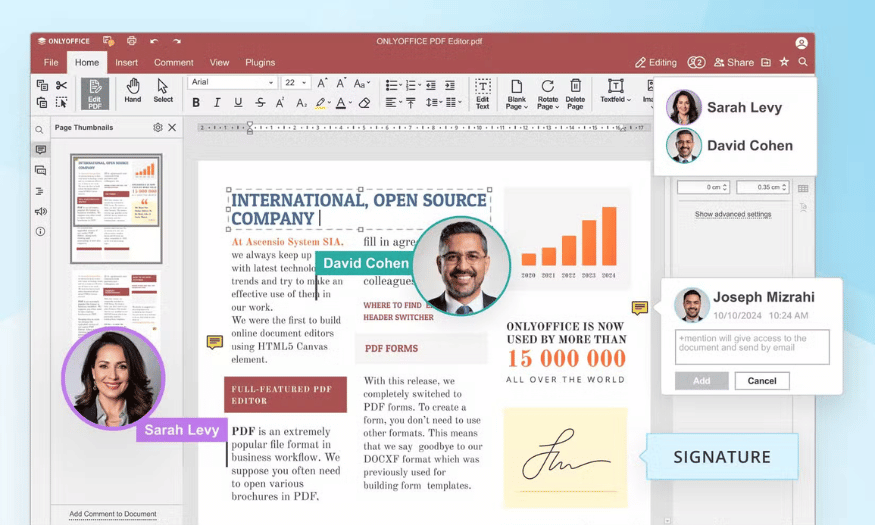
Task: Click the Vertical Align icon
Action: point(411,103)
